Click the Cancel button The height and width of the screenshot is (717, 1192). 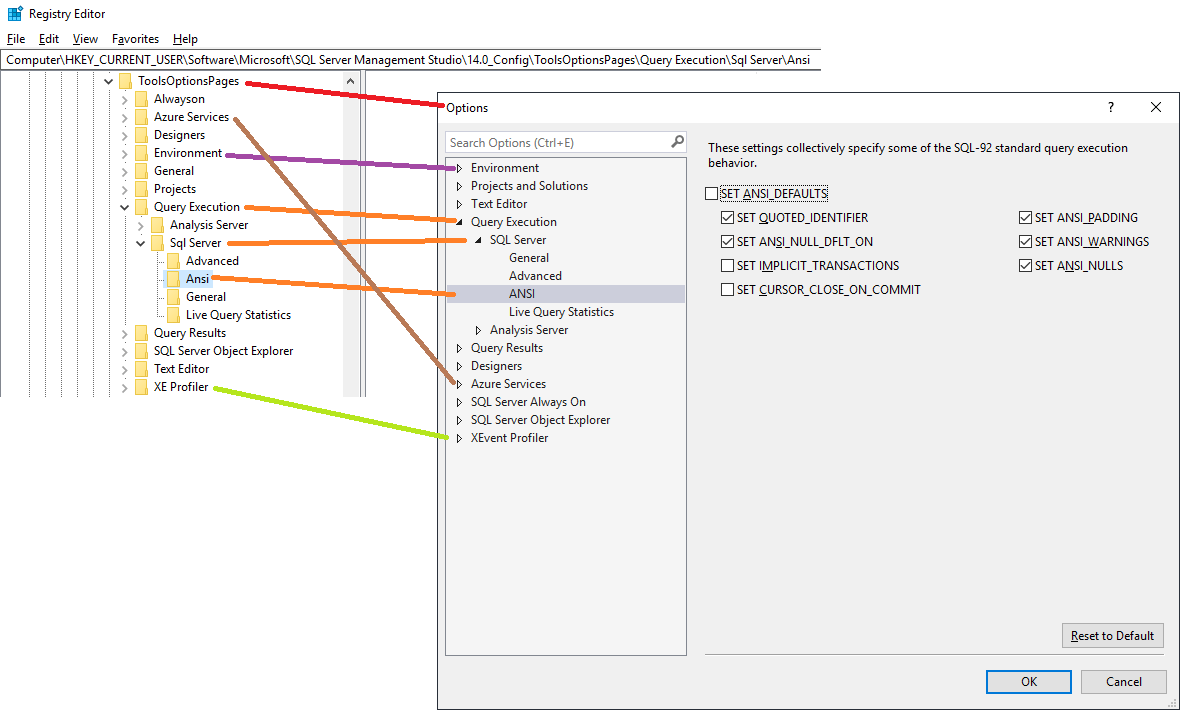point(1124,682)
